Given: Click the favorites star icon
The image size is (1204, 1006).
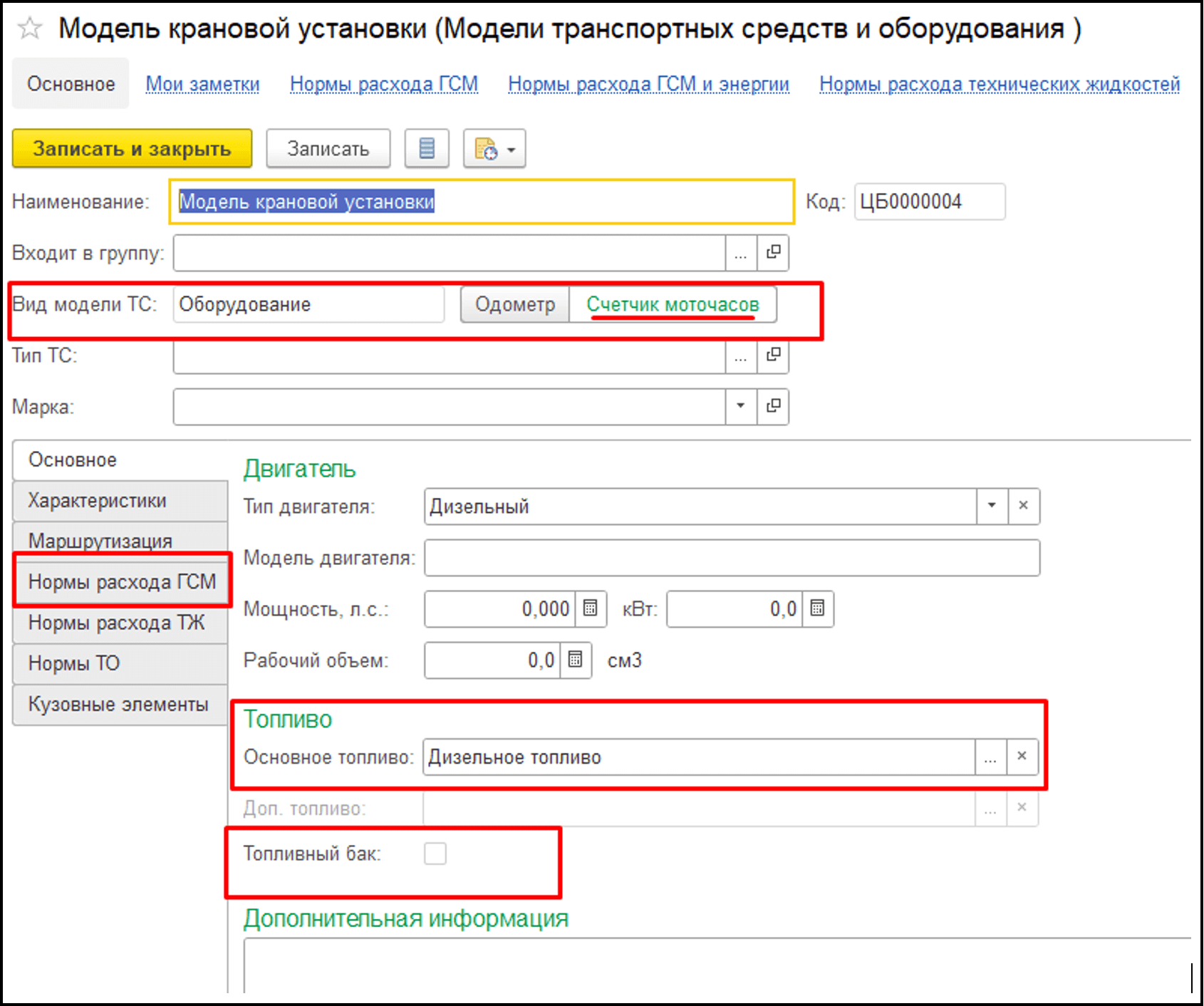Looking at the screenshot, I should 30,29.
